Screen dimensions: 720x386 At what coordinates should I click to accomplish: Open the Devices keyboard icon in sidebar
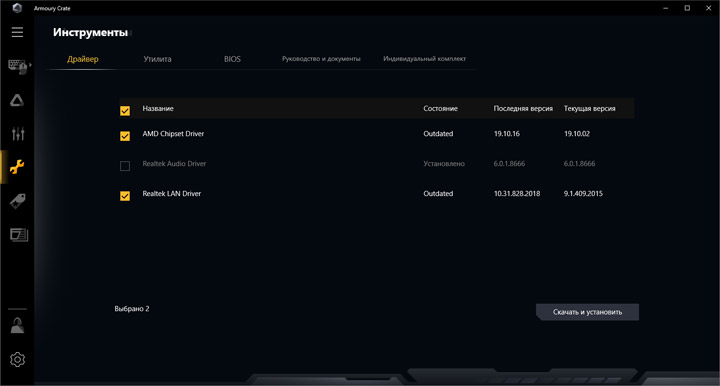point(18,67)
